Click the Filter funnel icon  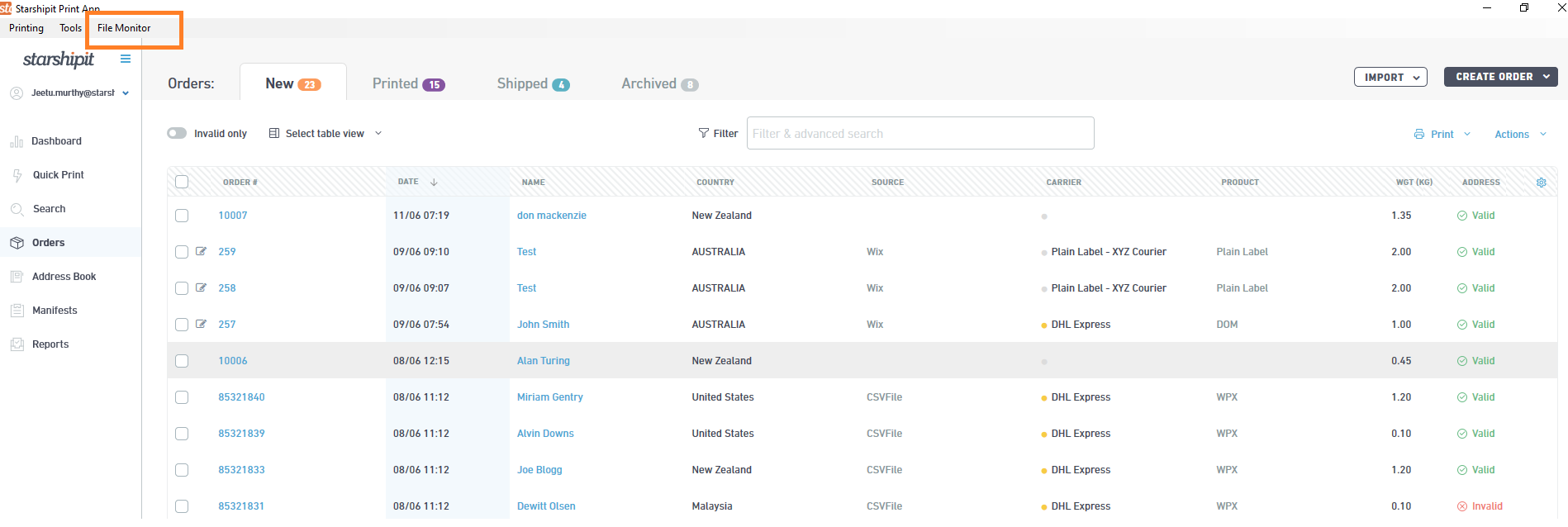(x=704, y=133)
